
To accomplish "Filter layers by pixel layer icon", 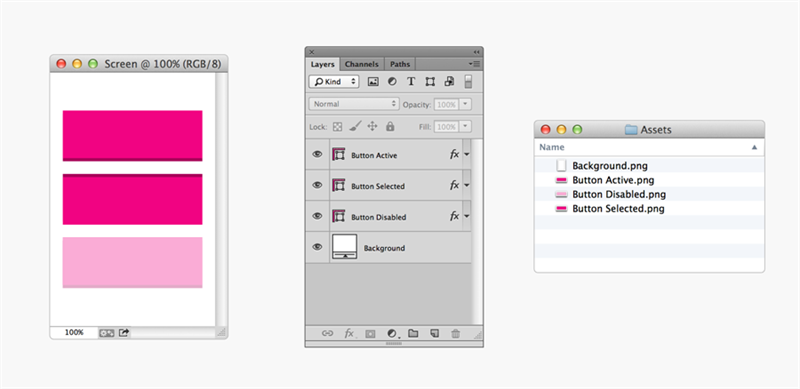I will [373, 82].
